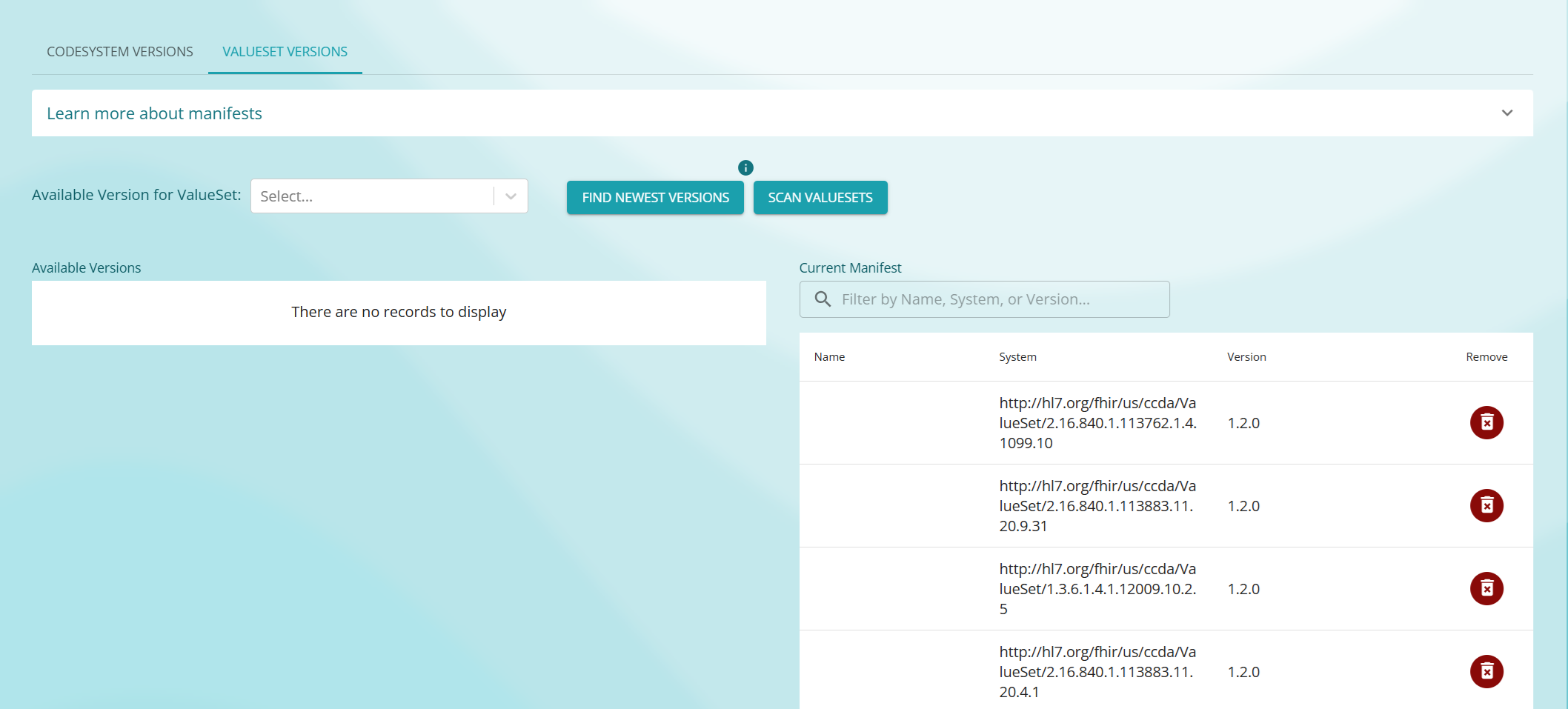Sort by the System column header
The height and width of the screenshot is (709, 1568).
(x=1017, y=357)
